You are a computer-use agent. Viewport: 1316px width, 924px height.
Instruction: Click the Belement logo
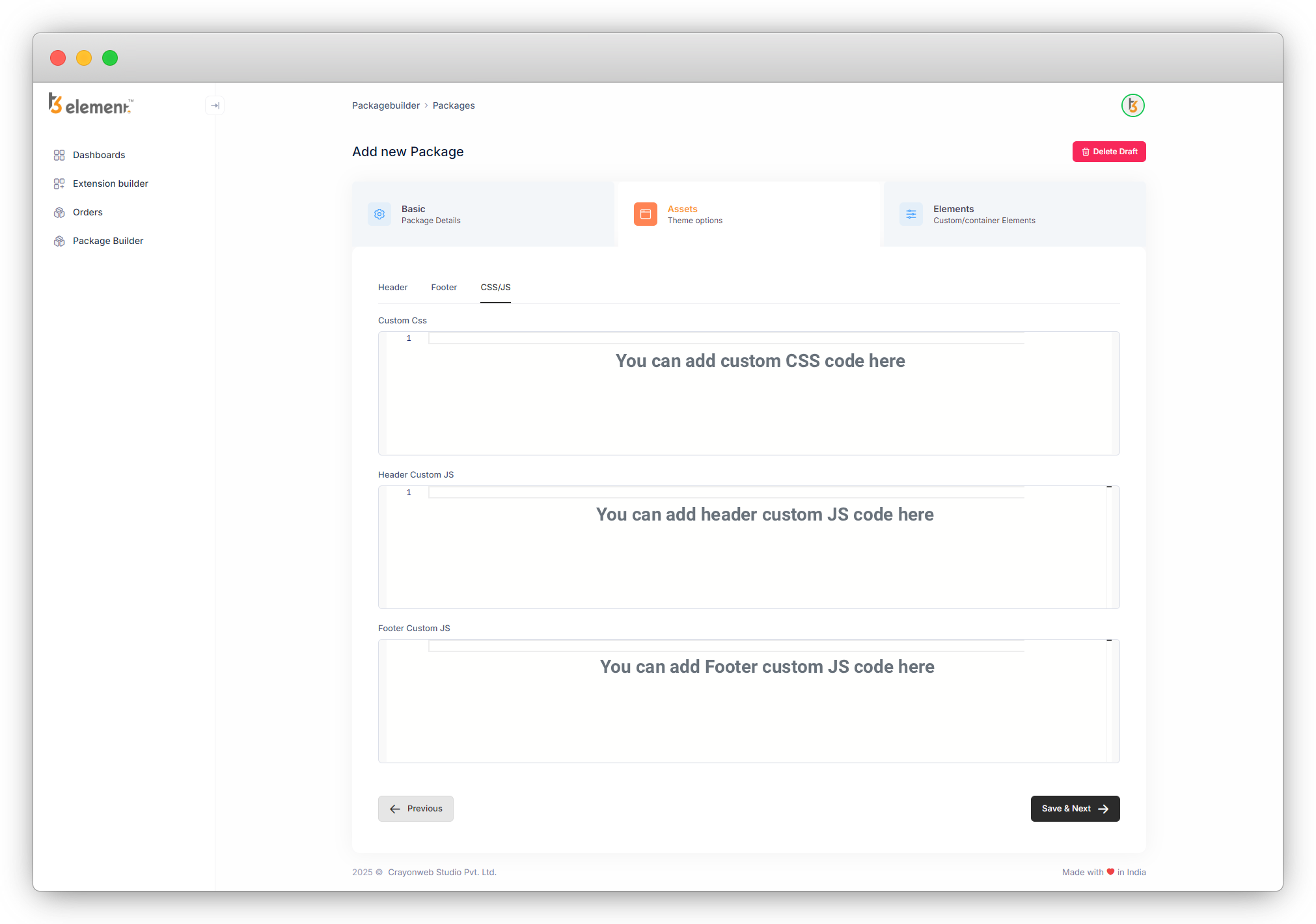(x=91, y=104)
